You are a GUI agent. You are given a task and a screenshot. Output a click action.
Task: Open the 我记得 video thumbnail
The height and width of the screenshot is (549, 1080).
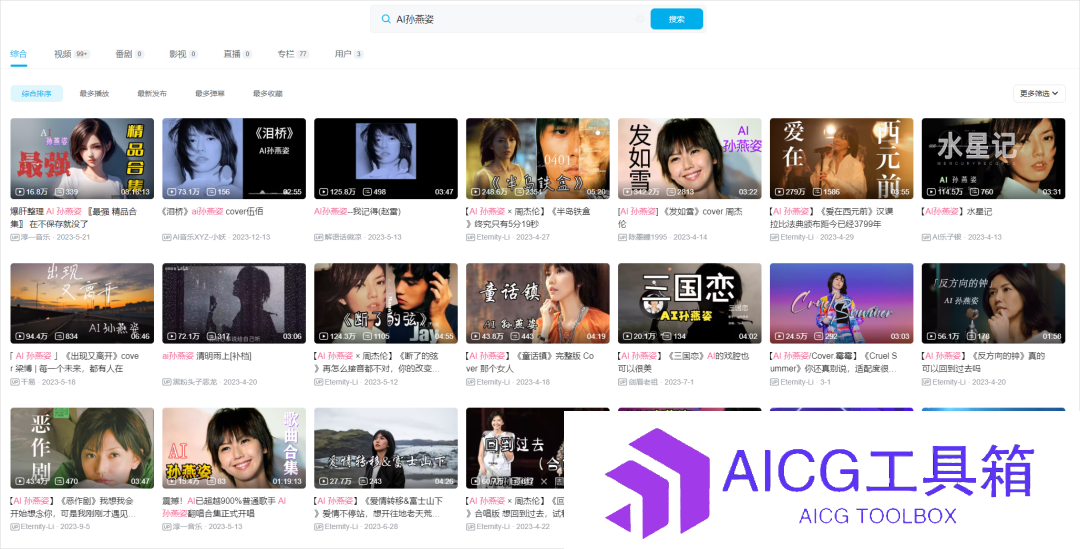386,158
